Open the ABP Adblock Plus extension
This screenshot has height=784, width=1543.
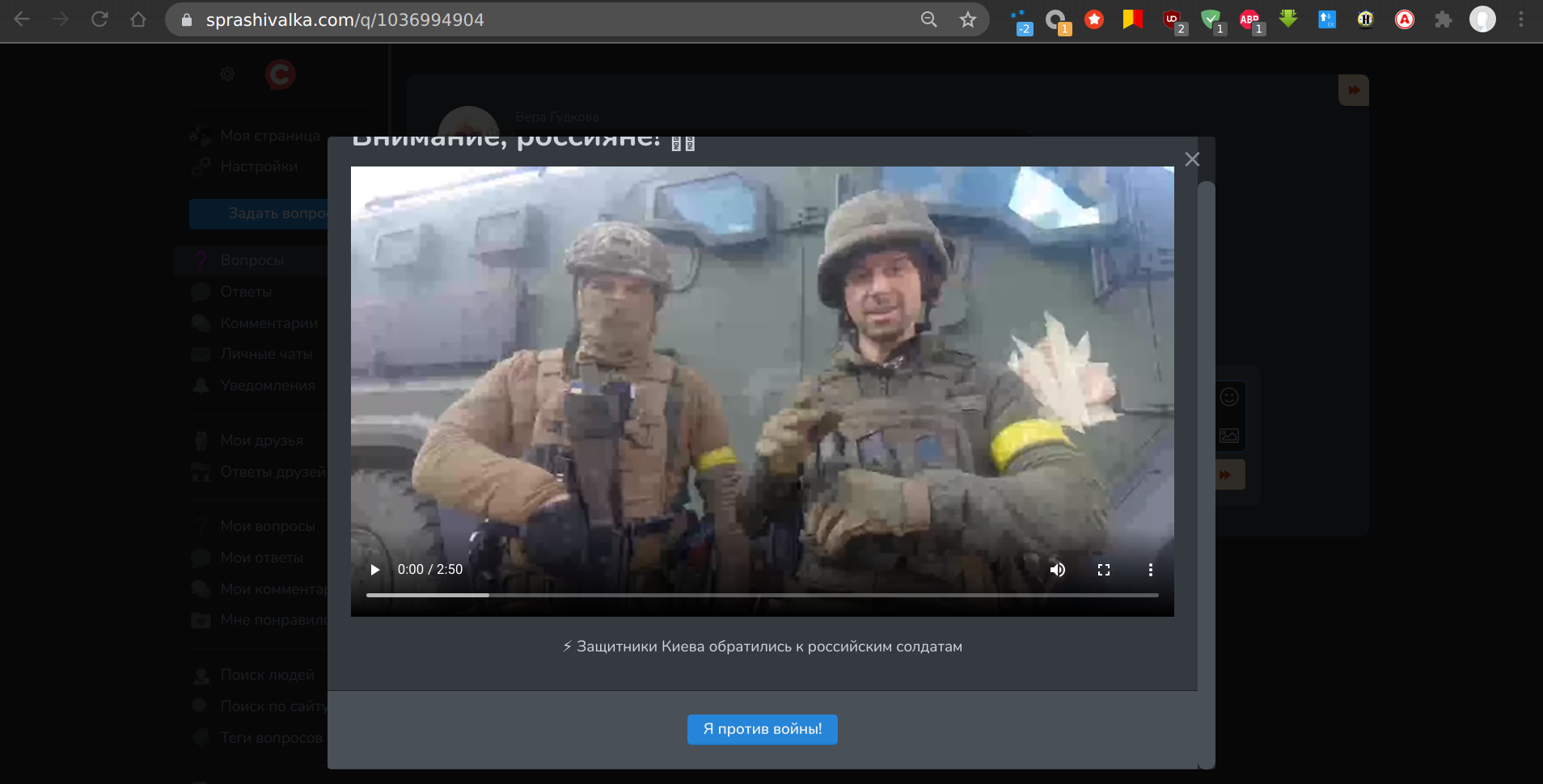(1249, 19)
